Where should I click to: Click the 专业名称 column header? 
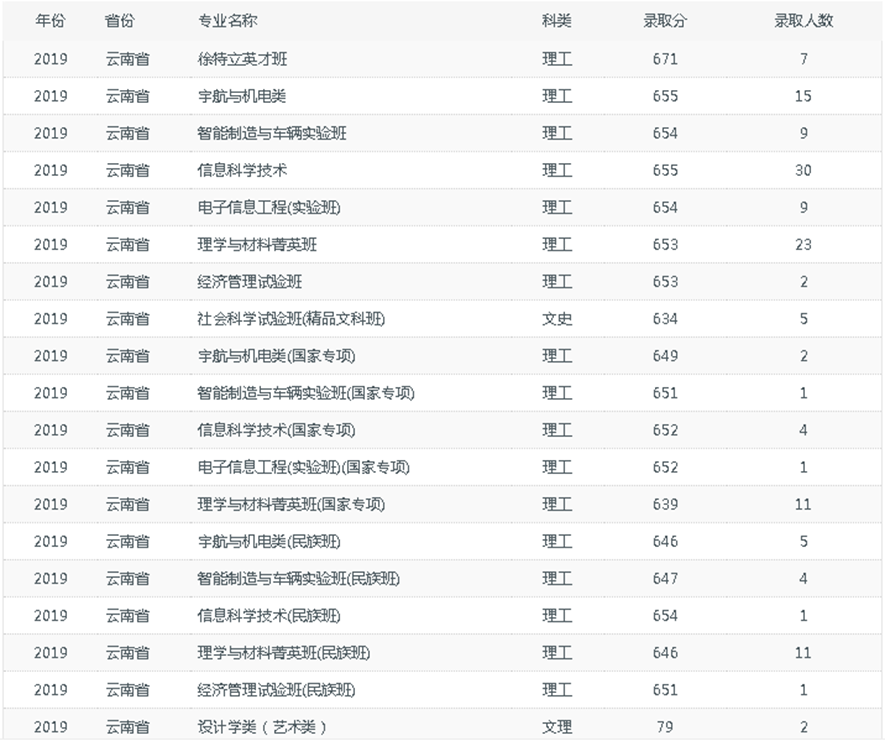coord(227,20)
